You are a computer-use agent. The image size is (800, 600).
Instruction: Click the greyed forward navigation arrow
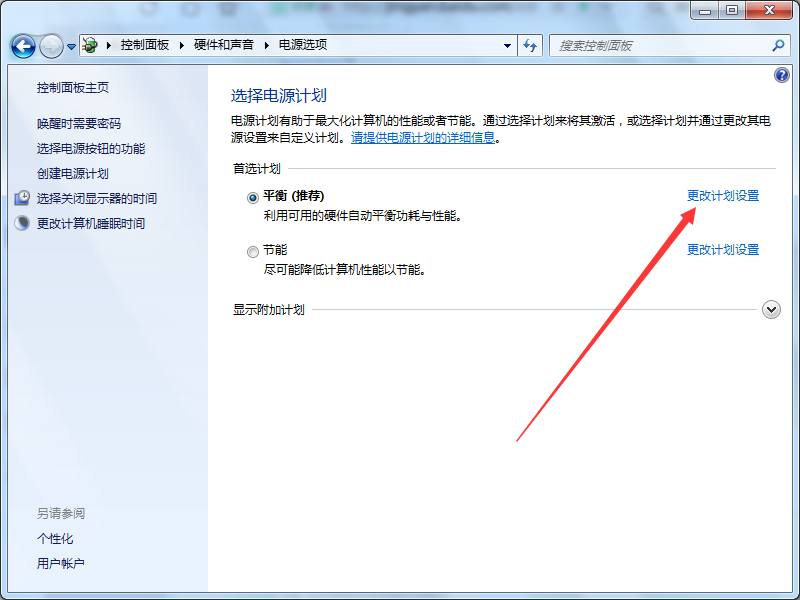click(51, 46)
